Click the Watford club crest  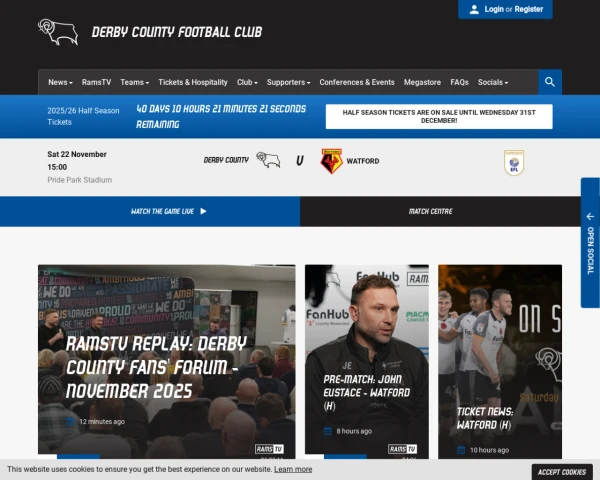click(331, 161)
